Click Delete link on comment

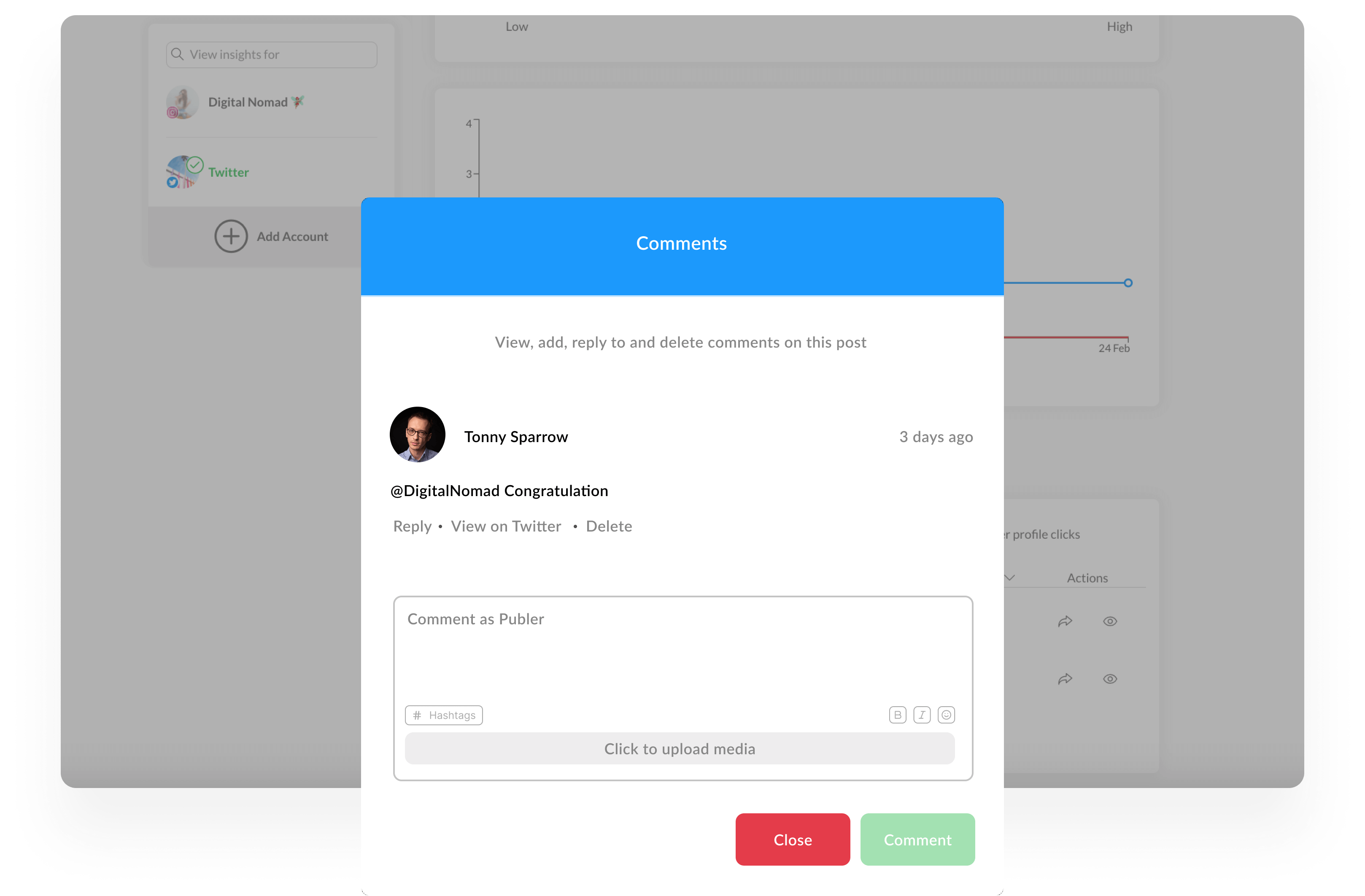tap(609, 526)
